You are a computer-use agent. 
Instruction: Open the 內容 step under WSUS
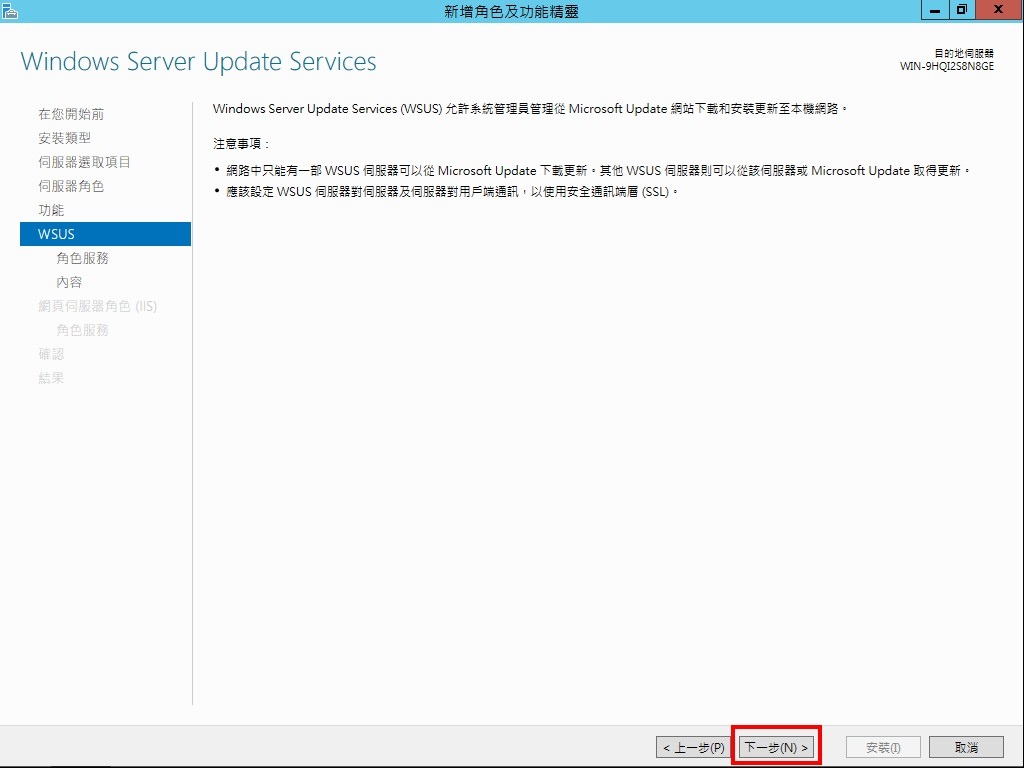click(x=69, y=282)
